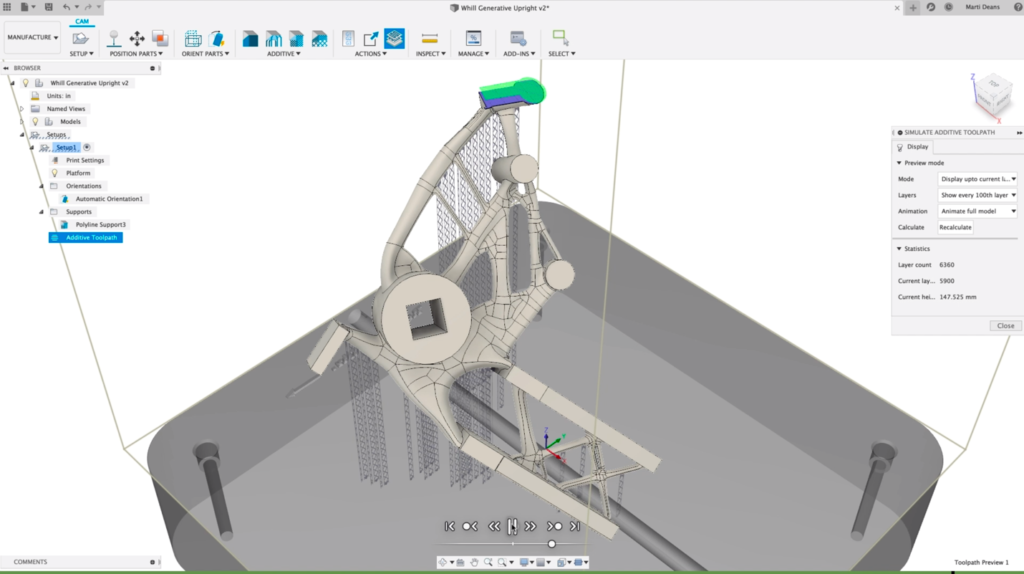This screenshot has height=574, width=1024.
Task: Activate Setup1 radio button
Action: click(x=87, y=147)
